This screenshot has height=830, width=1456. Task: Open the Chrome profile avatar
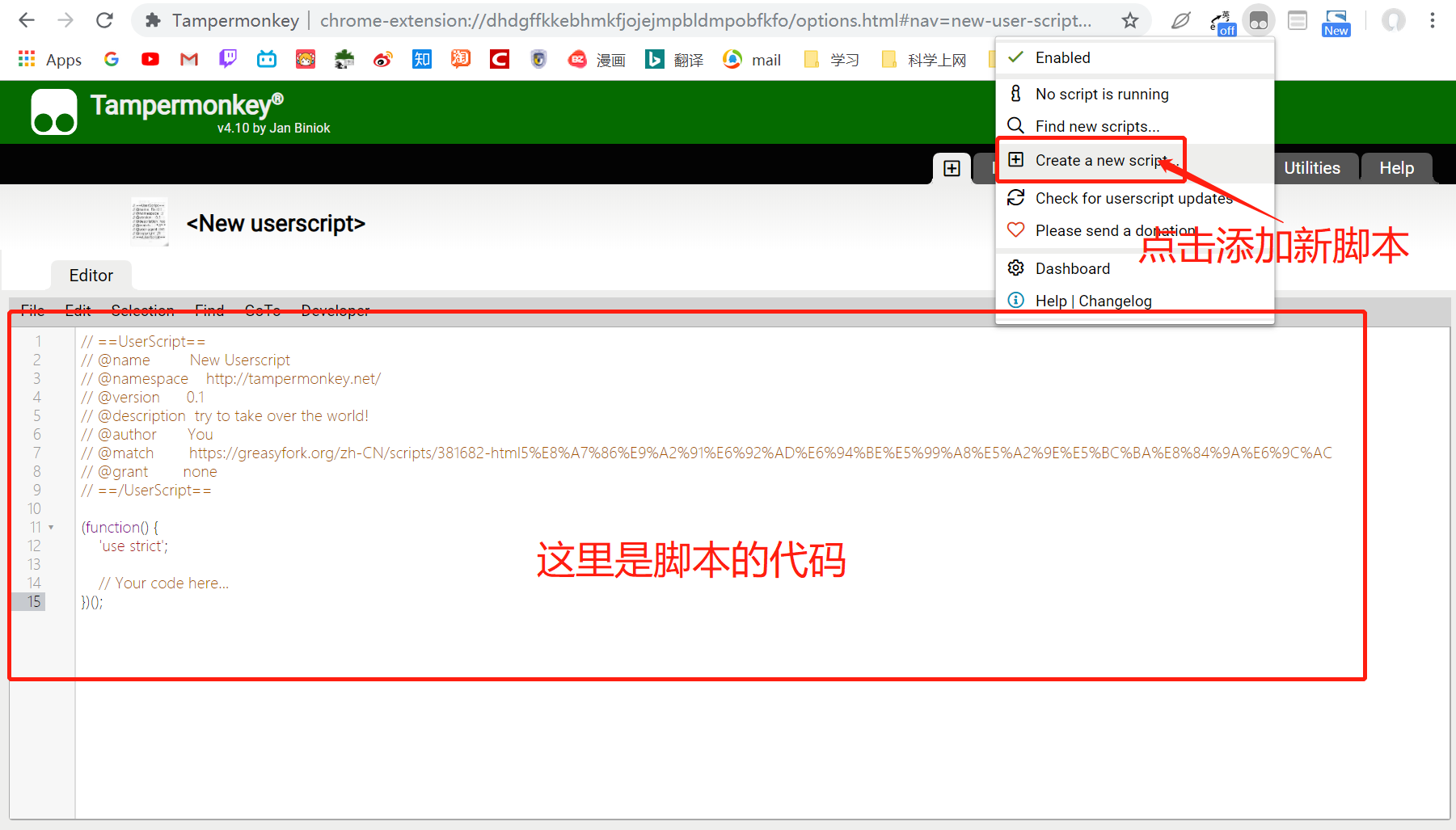point(1393,20)
